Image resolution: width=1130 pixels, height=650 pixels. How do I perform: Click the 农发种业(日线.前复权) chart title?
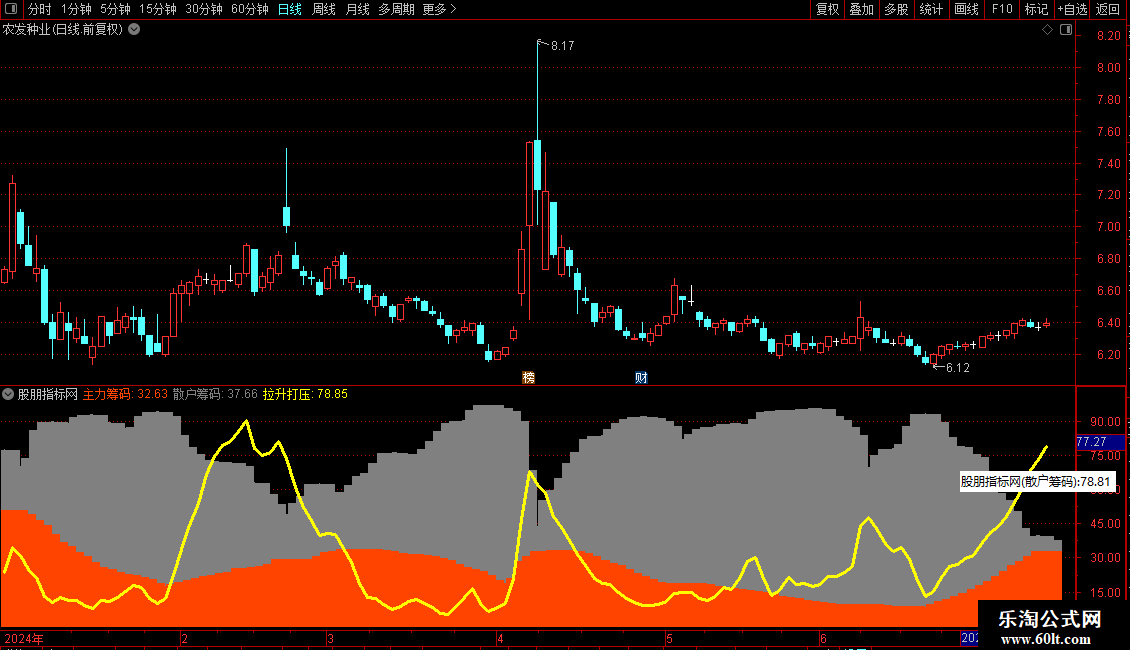click(63, 30)
